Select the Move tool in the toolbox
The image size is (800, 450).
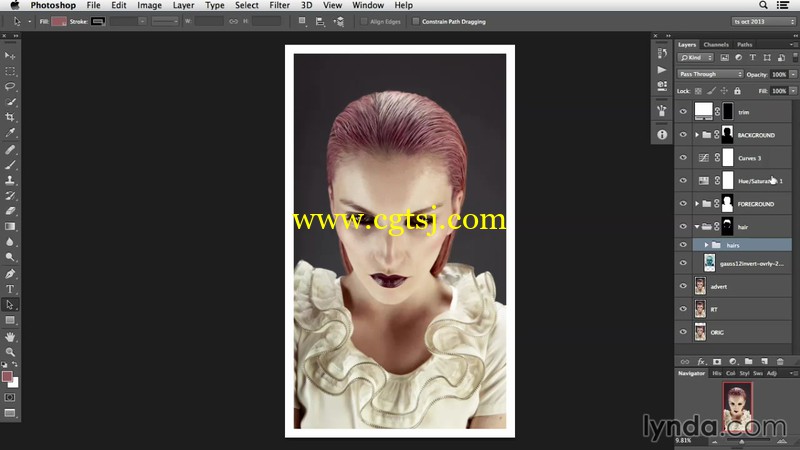coord(10,56)
